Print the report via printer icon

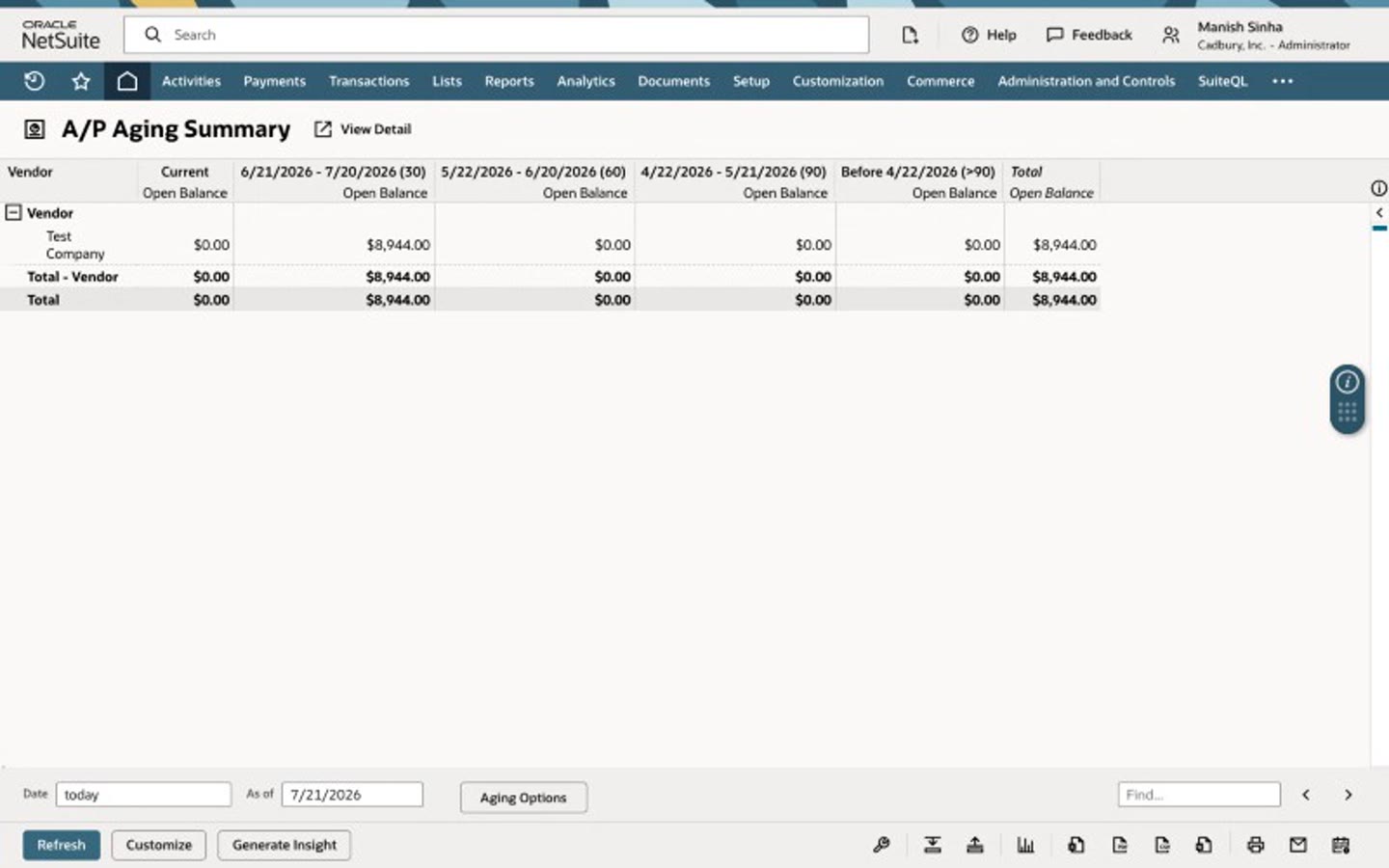1255,845
